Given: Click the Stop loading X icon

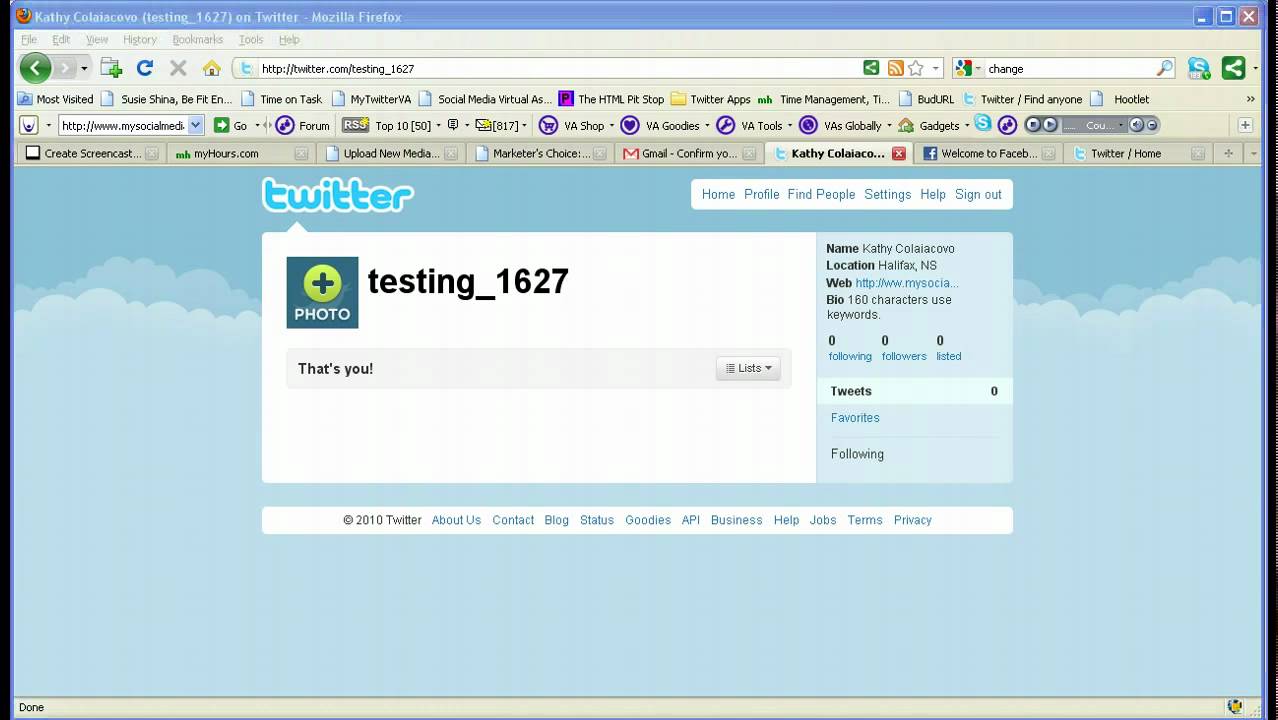Looking at the screenshot, I should pyautogui.click(x=178, y=68).
